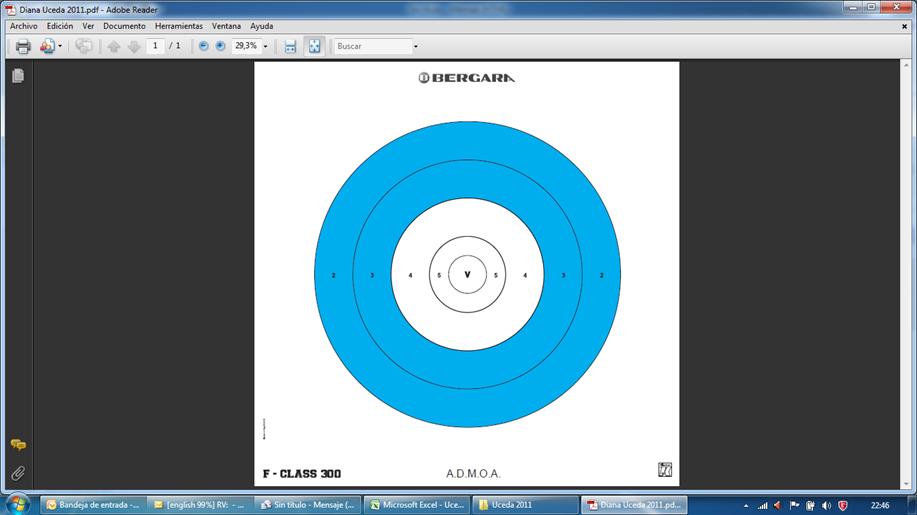This screenshot has height=515, width=917.
Task: Open the Attachments paperclip panel
Action: coord(17,473)
